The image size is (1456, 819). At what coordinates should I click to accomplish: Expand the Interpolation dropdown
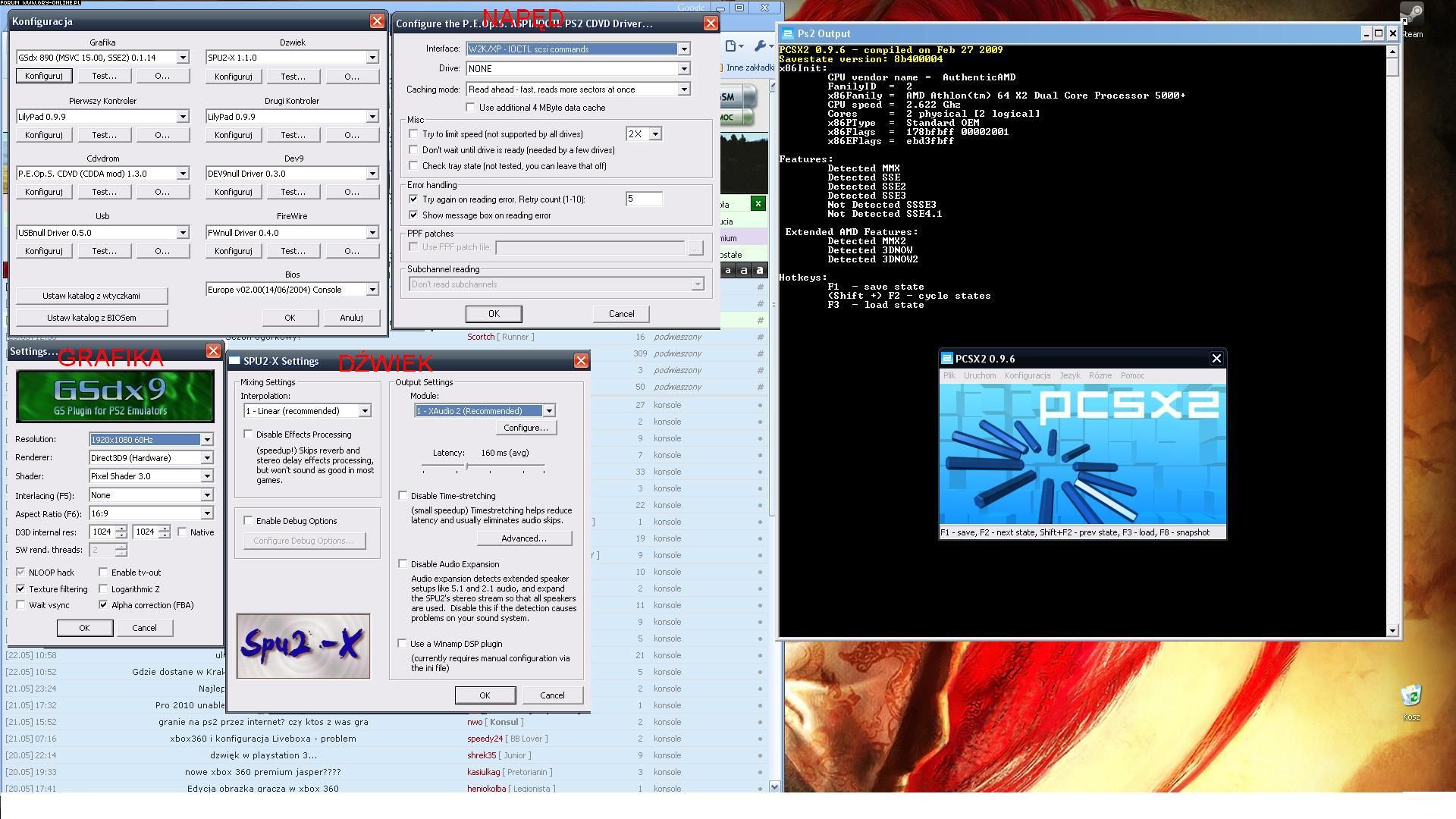[x=365, y=411]
